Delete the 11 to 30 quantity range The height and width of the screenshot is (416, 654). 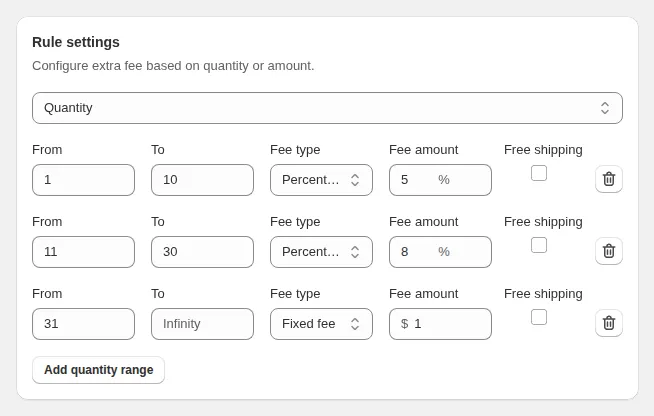tap(609, 251)
